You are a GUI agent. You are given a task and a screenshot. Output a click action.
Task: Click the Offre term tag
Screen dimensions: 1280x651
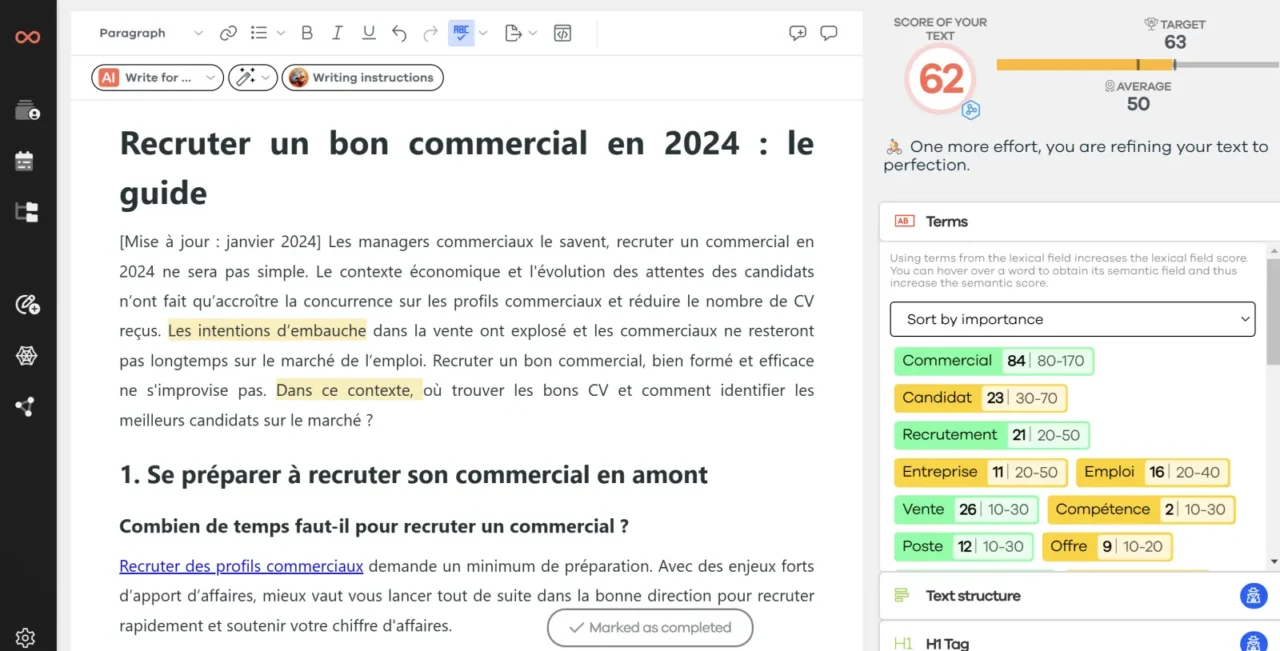[x=1107, y=546]
